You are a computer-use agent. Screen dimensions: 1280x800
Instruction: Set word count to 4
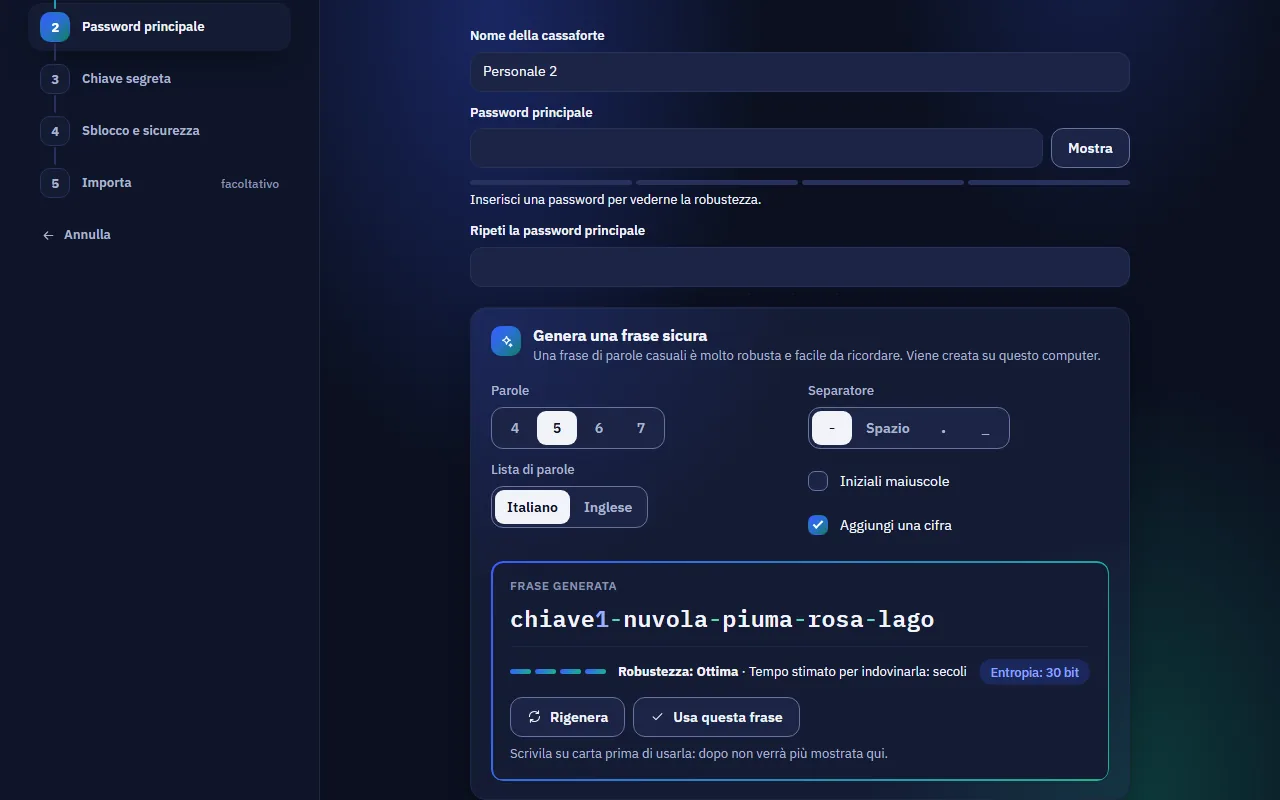515,428
